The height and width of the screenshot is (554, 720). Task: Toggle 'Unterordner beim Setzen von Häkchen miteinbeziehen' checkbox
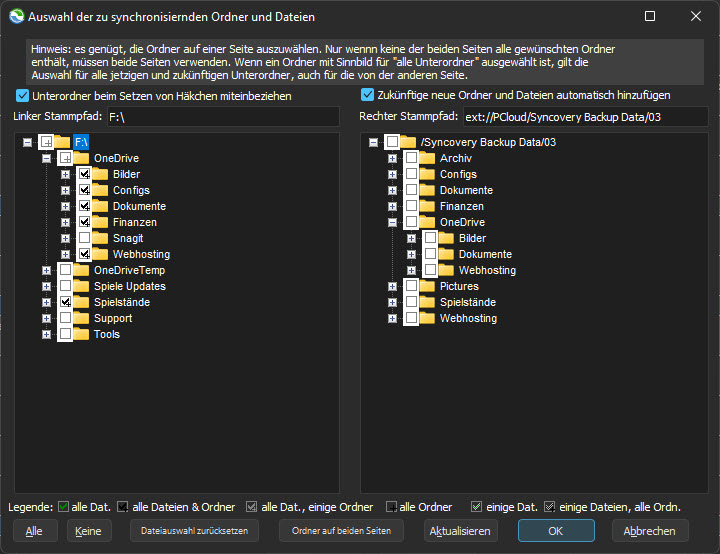(23, 96)
